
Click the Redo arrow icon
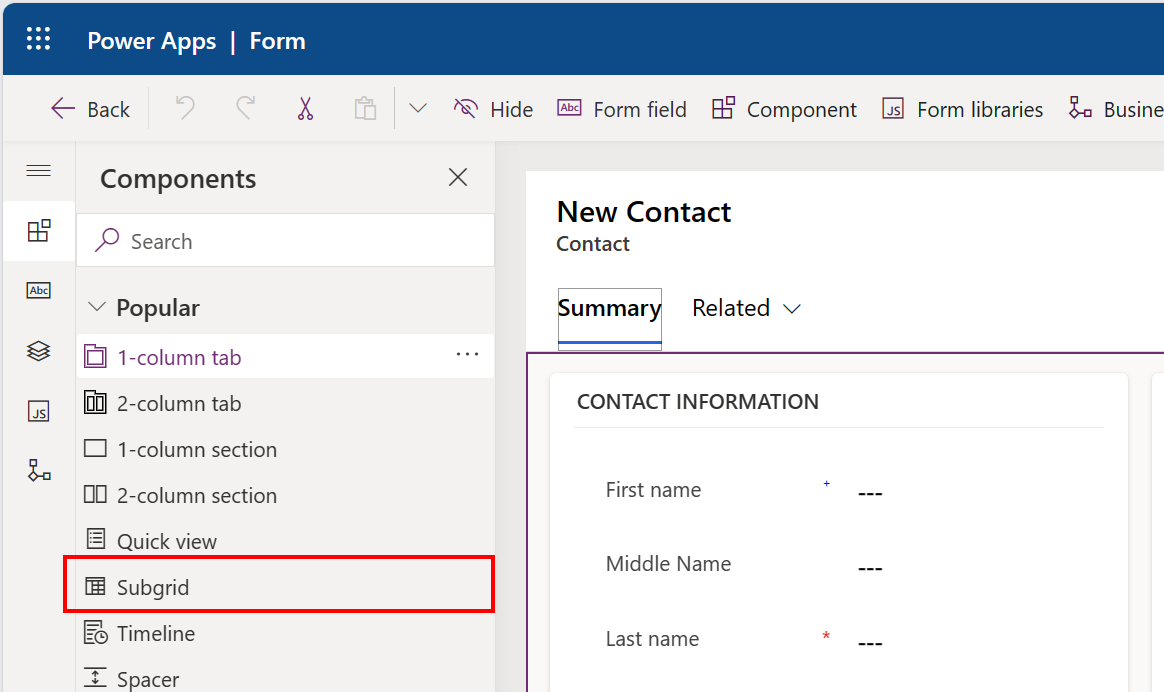pos(245,108)
